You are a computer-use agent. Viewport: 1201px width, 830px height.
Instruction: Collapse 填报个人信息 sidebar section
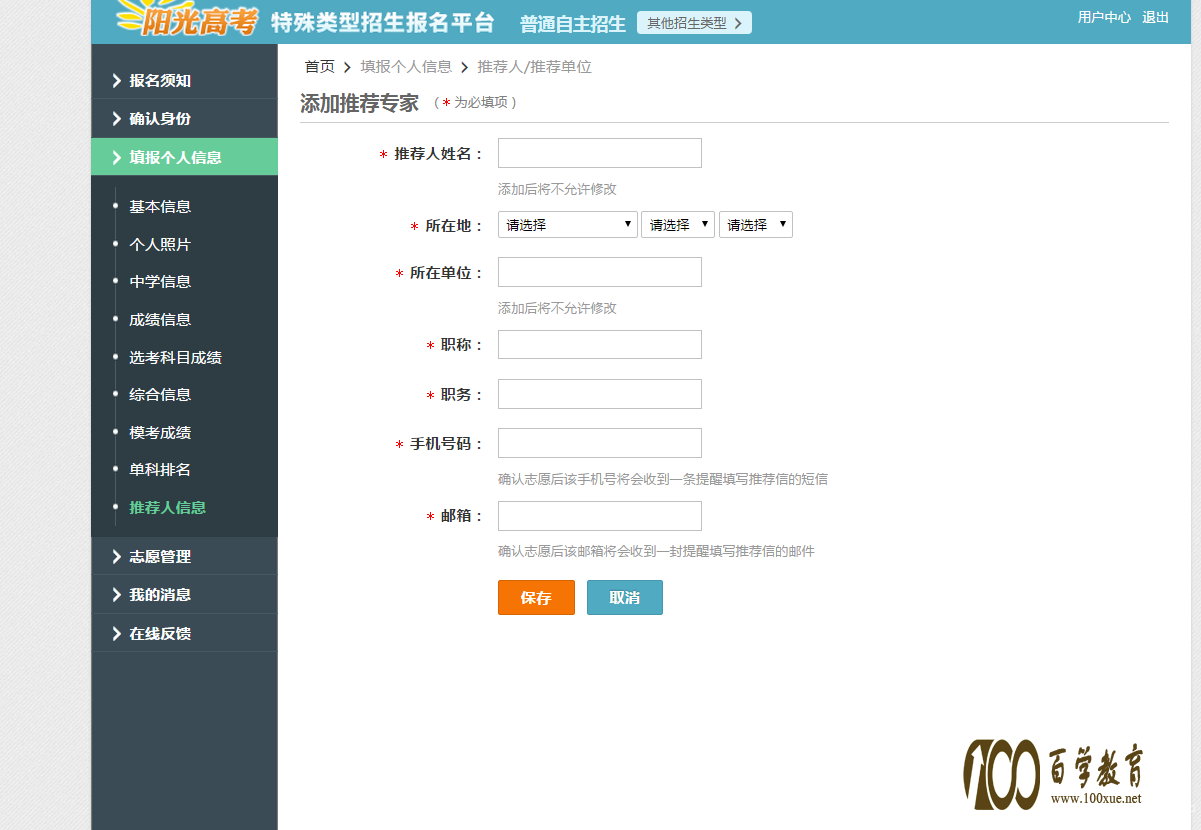tap(184, 157)
